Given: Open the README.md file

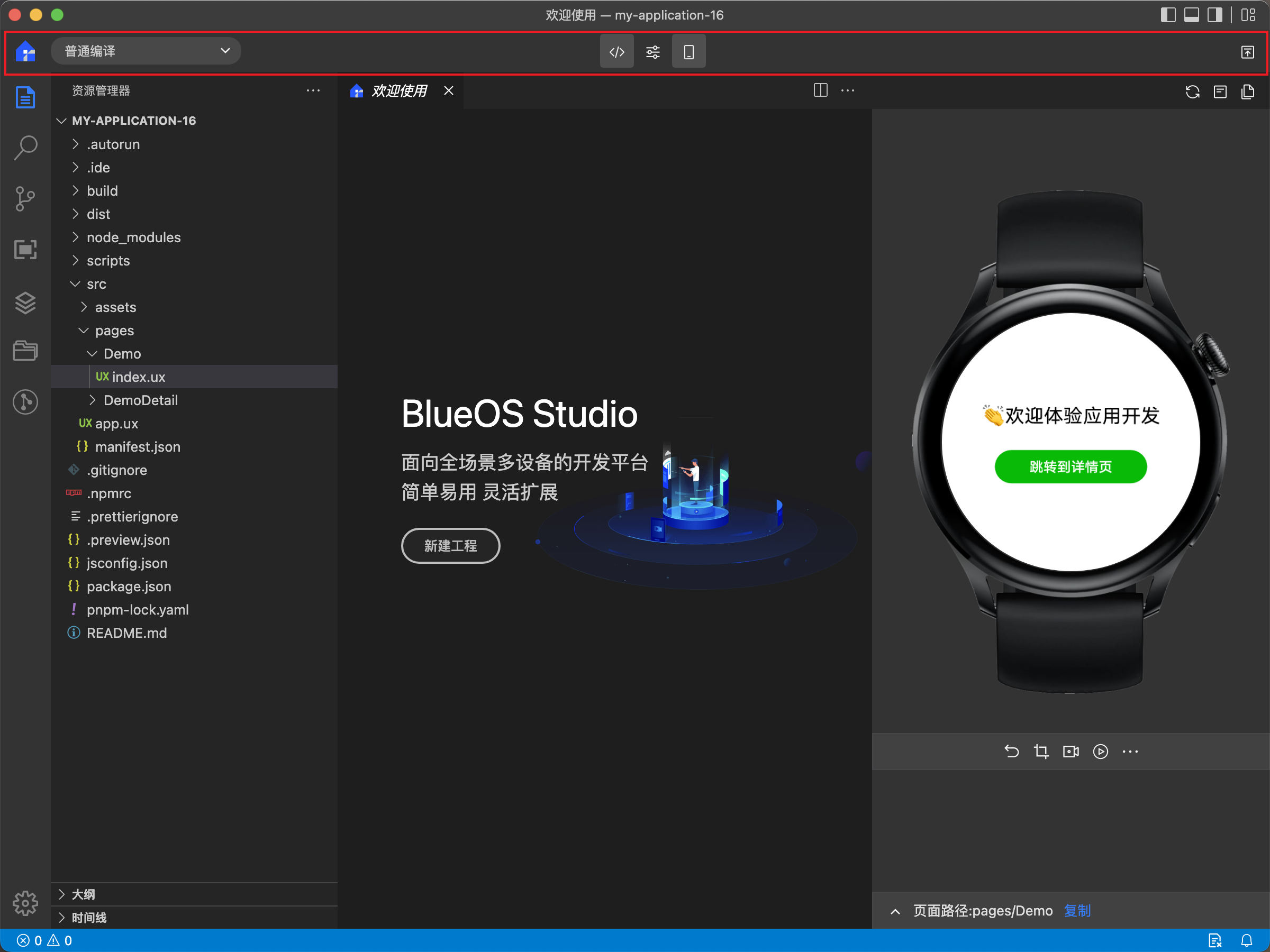Looking at the screenshot, I should coord(194,633).
